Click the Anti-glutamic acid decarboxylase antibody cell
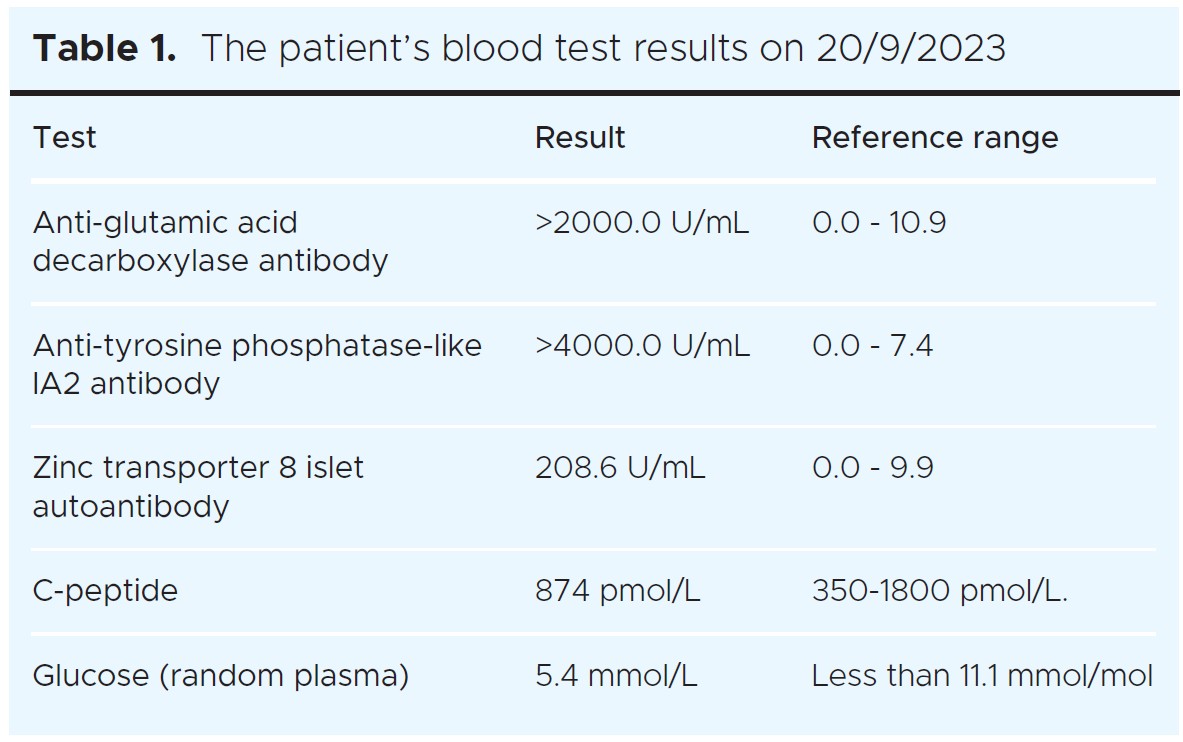 (x=210, y=241)
